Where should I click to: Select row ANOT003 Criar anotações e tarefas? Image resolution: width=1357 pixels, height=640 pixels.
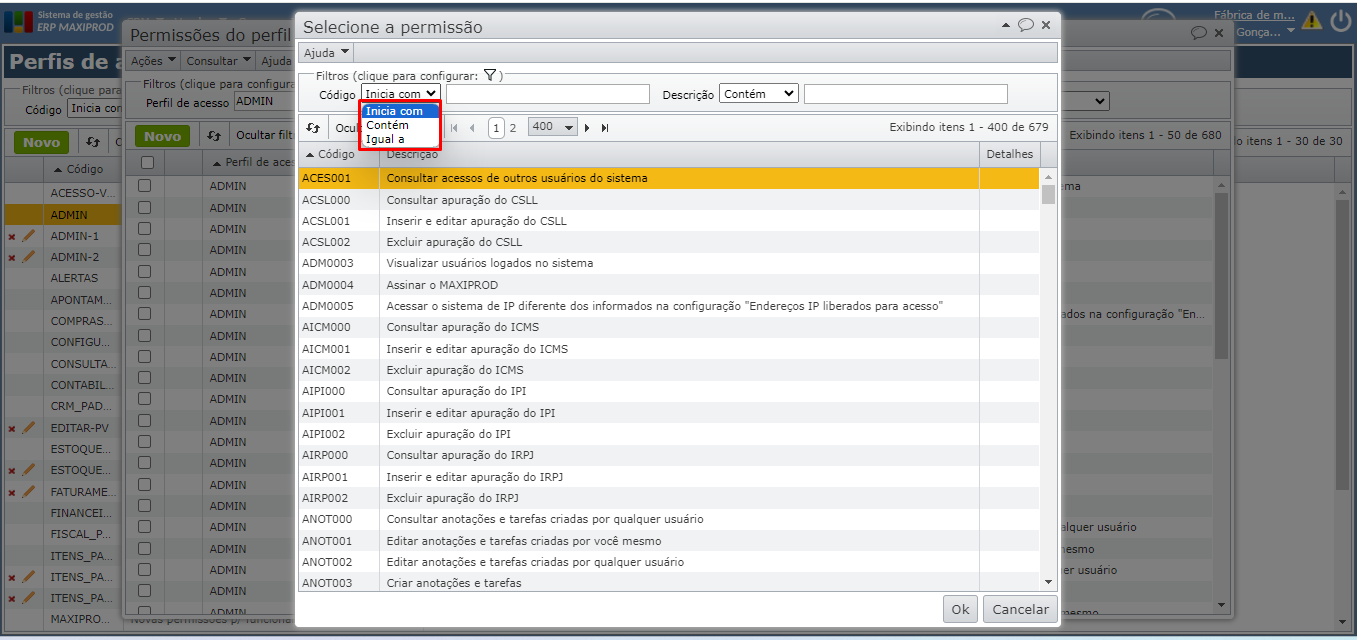669,582
